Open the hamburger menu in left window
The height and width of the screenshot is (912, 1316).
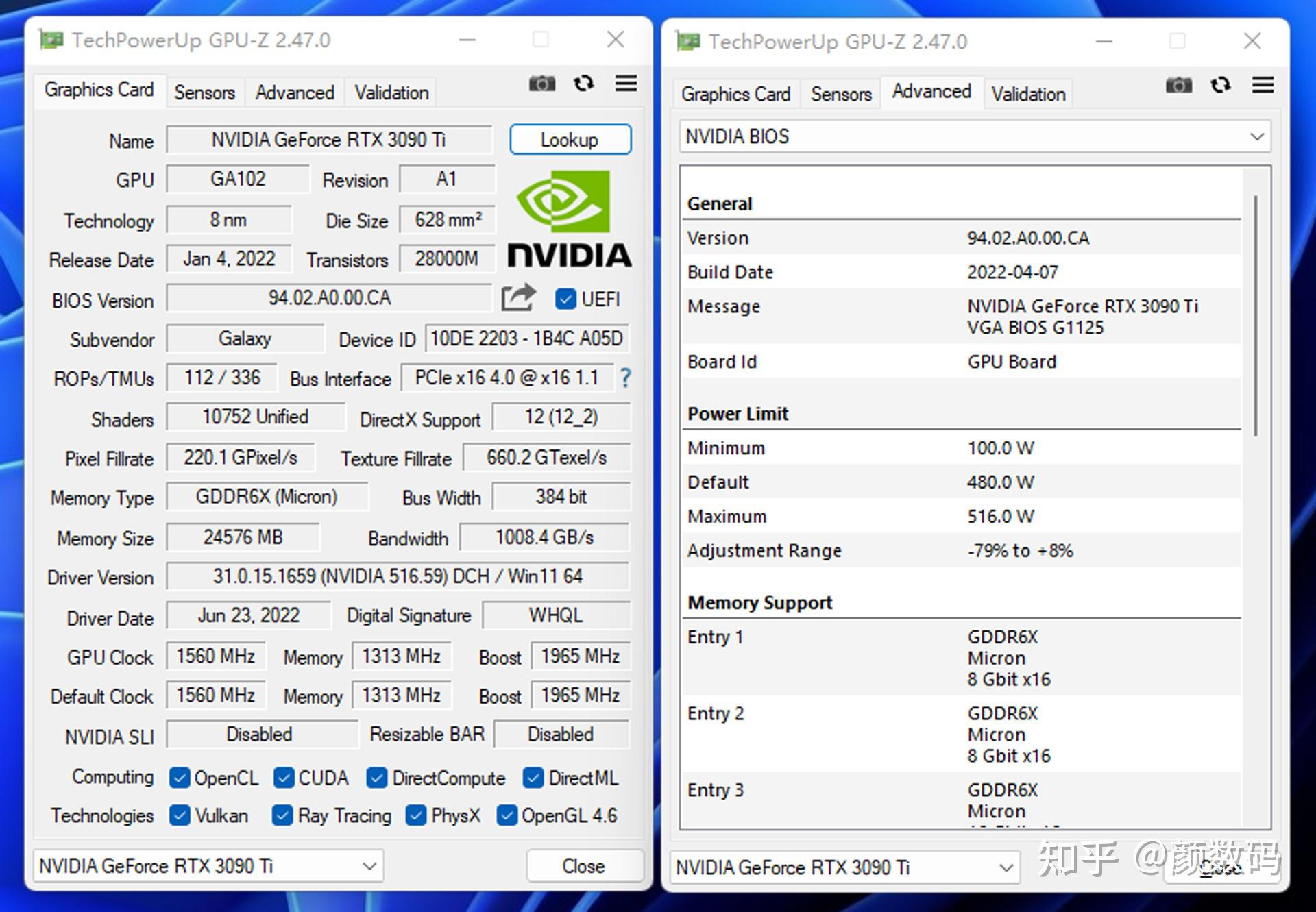(626, 84)
